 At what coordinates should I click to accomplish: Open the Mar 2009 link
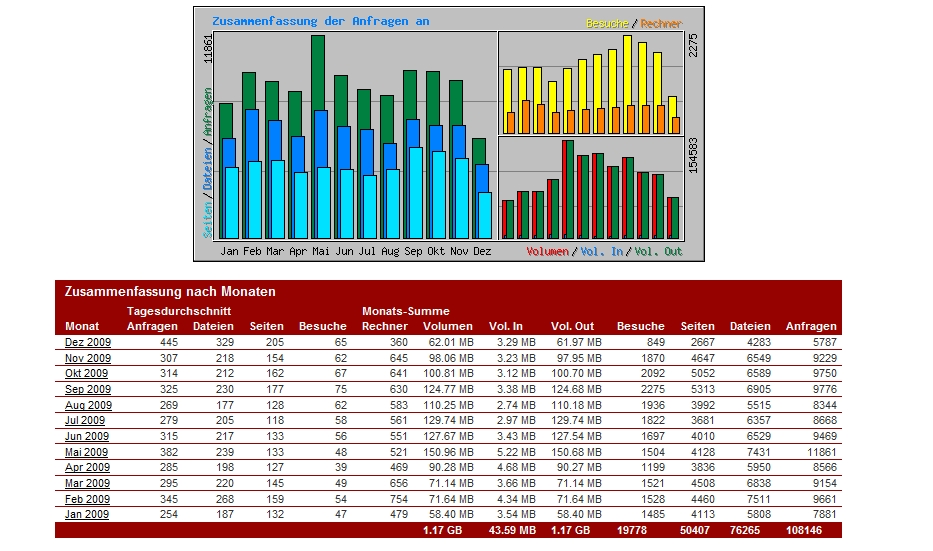pyautogui.click(x=87, y=483)
